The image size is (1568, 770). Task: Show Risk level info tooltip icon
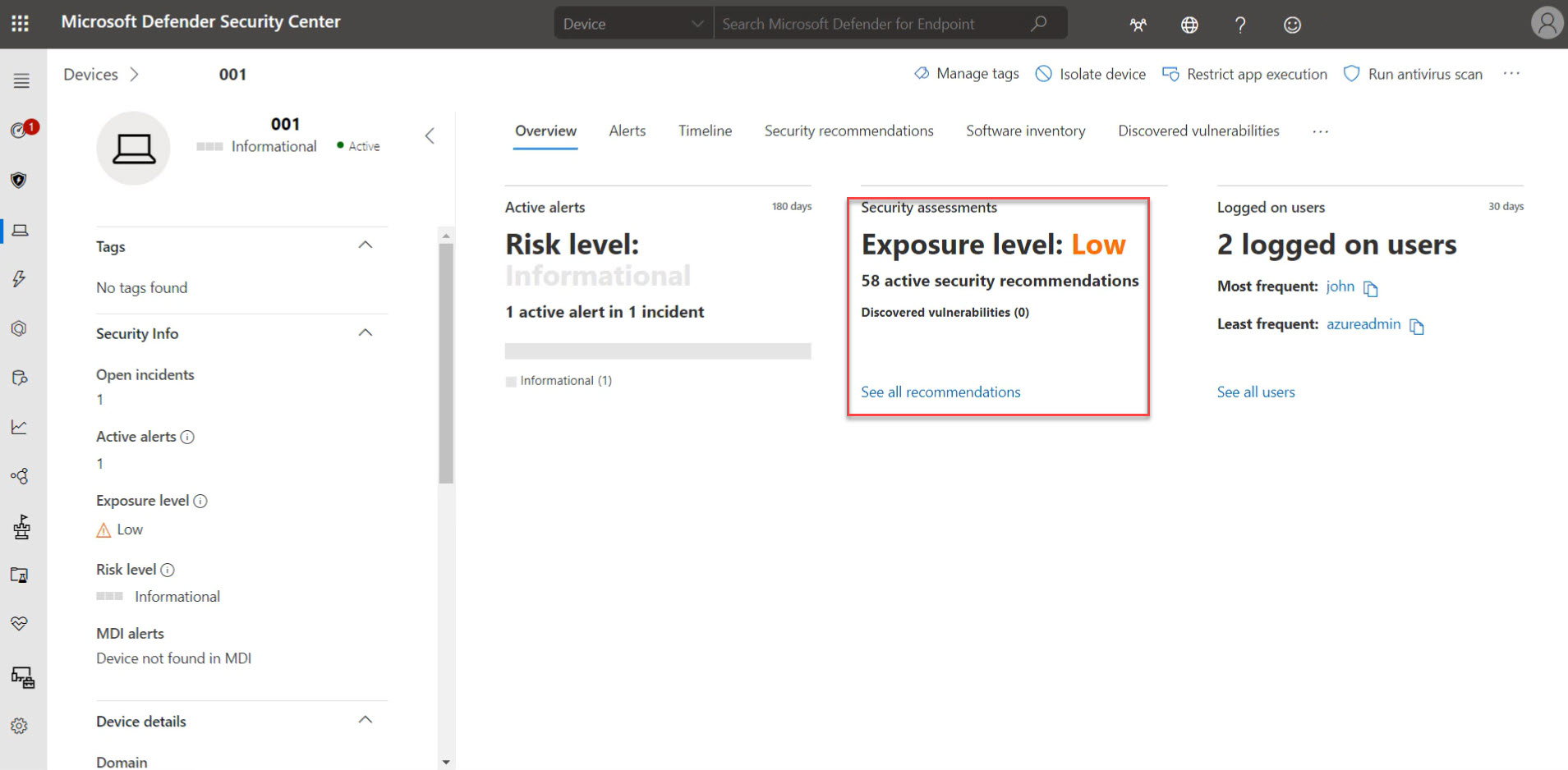[168, 570]
